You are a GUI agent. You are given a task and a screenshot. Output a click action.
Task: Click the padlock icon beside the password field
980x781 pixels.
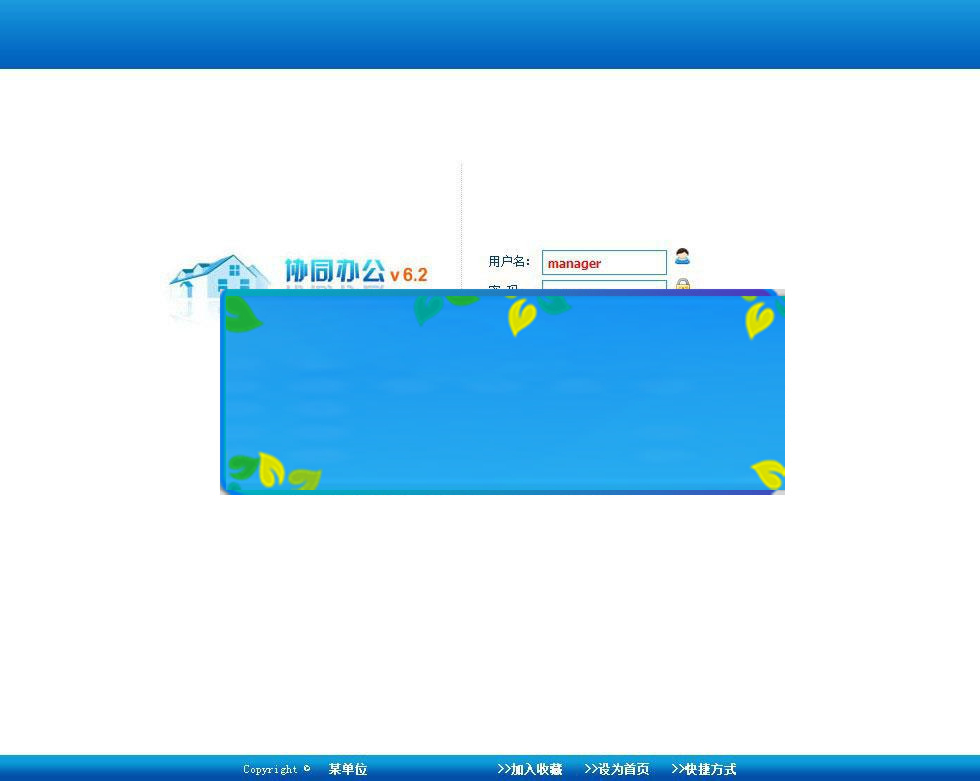click(682, 287)
